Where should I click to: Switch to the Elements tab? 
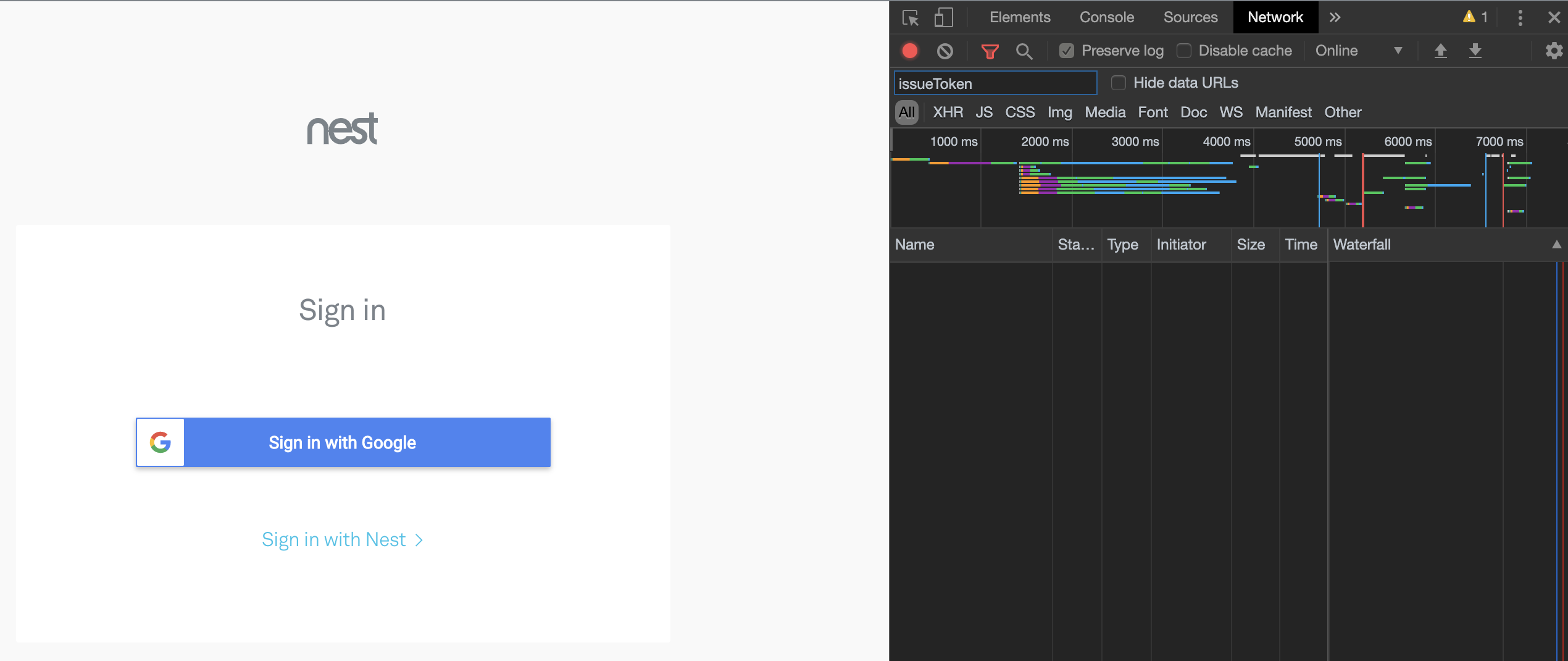click(1020, 17)
